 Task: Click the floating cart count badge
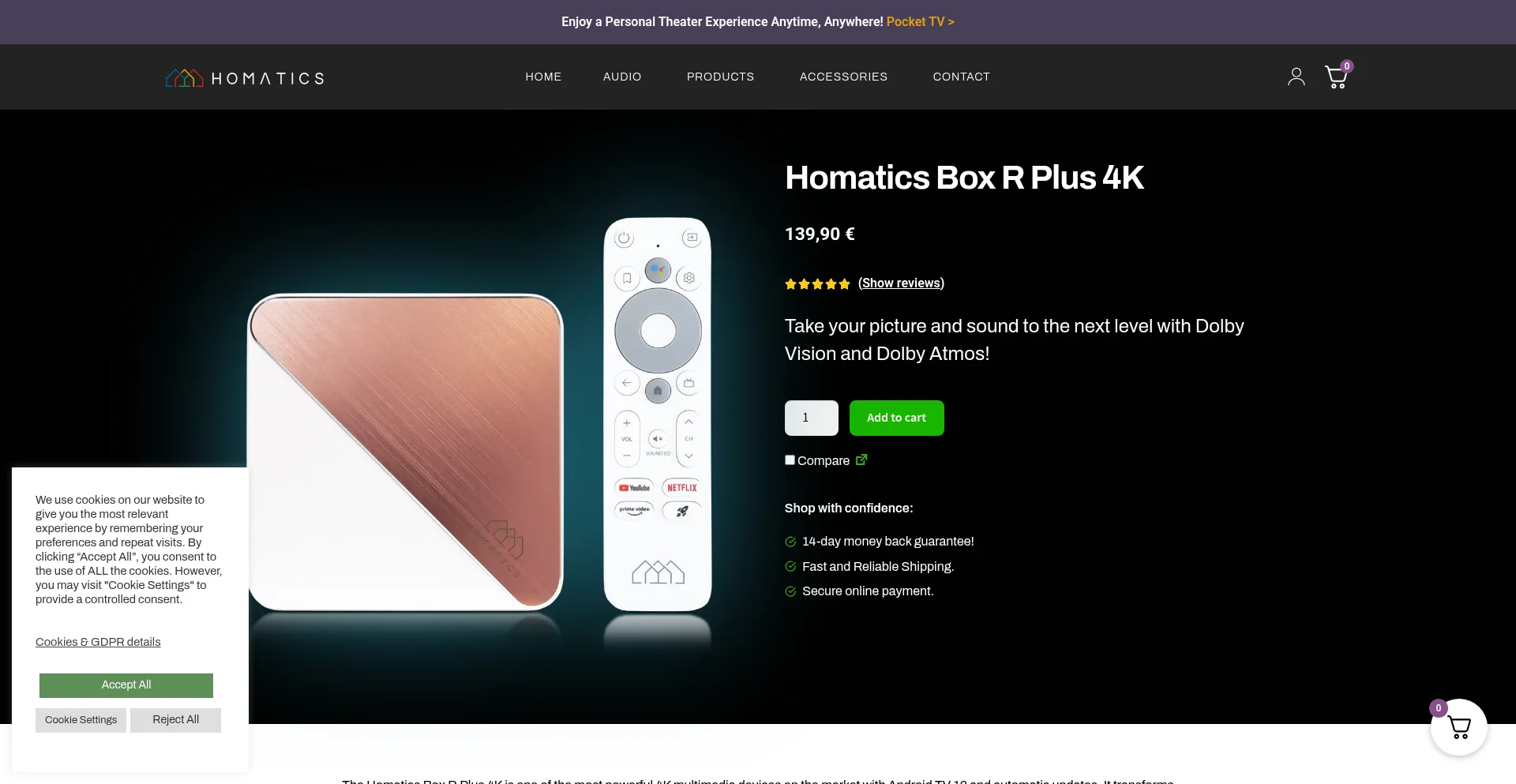coord(1439,708)
